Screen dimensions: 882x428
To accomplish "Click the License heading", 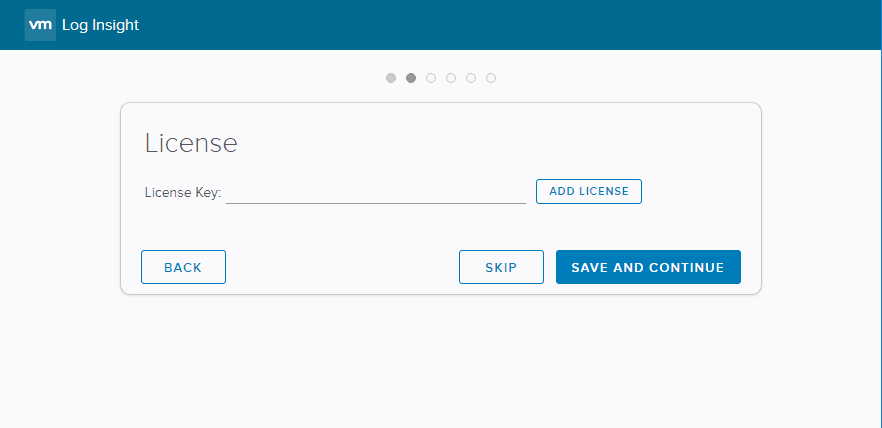I will 191,143.
